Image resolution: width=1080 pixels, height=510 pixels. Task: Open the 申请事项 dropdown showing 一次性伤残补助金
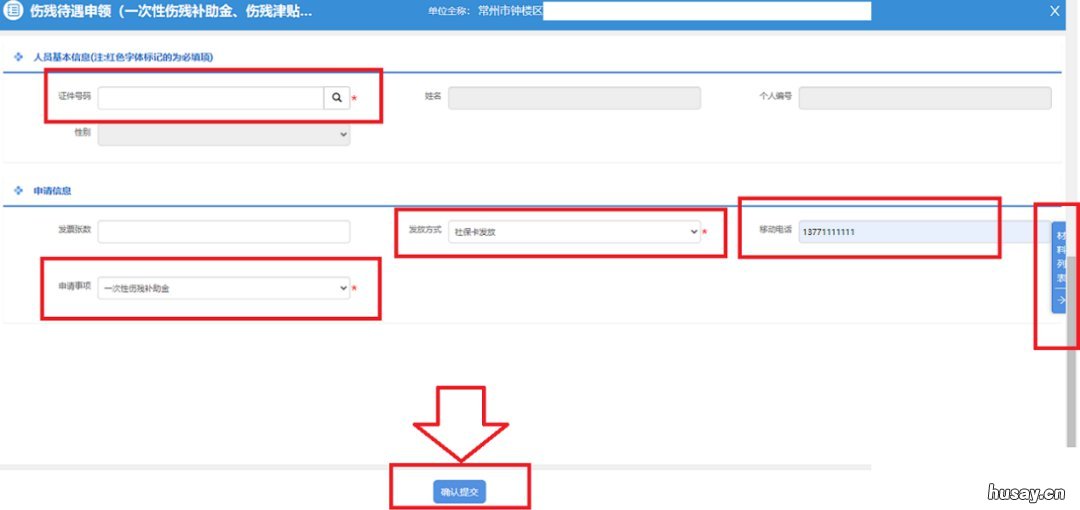(224, 288)
